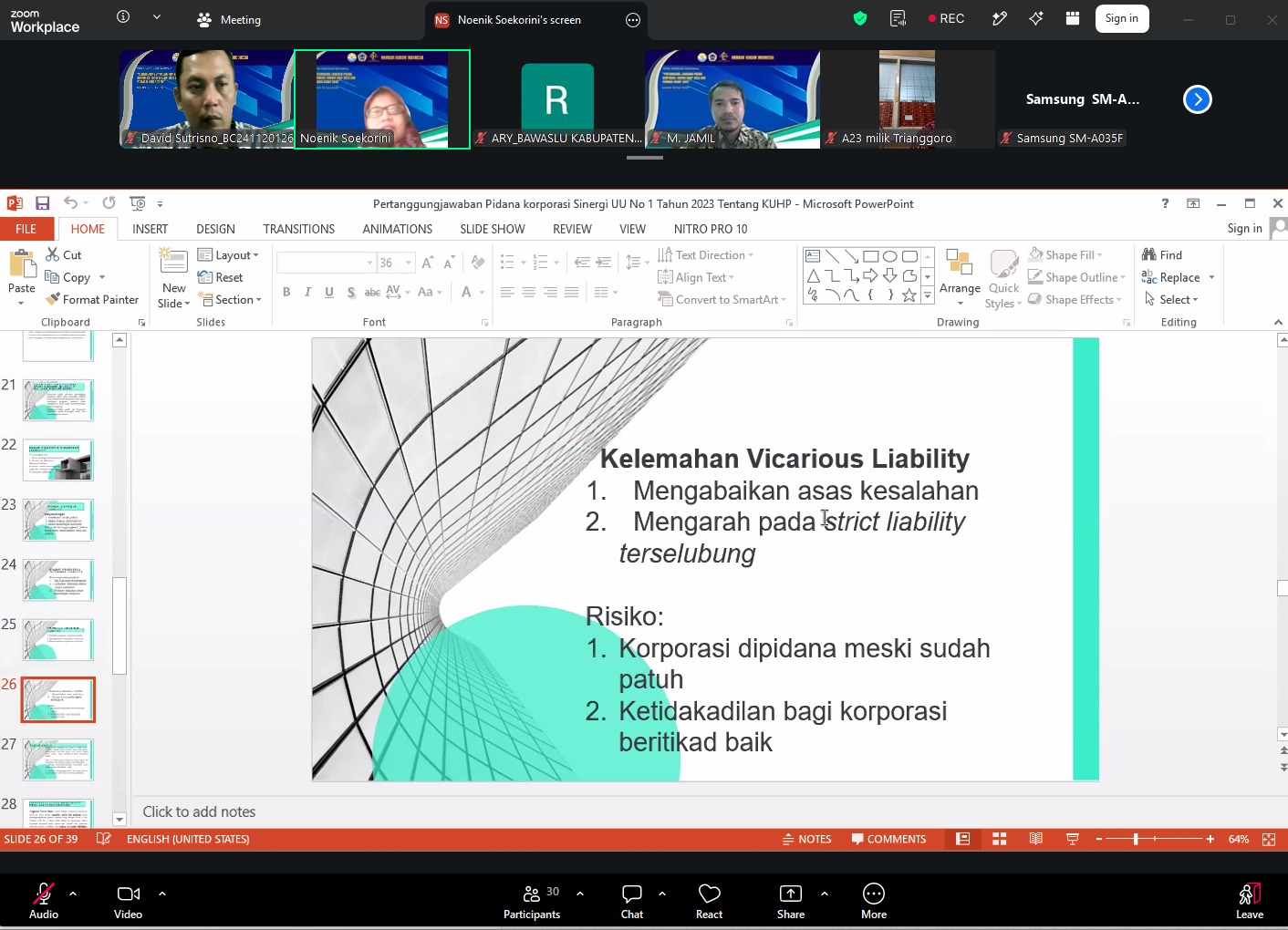Open the React emoji menu
1288x930 pixels.
click(709, 894)
